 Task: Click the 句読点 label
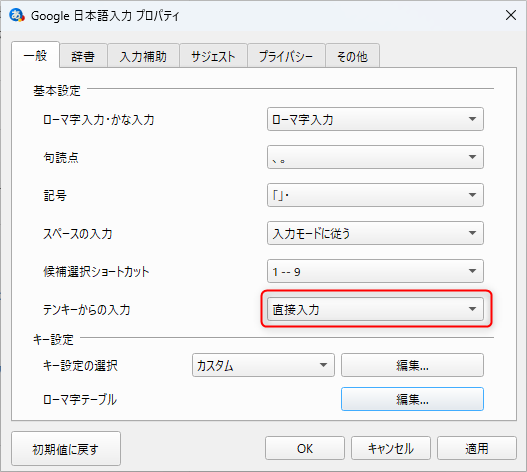tap(61, 157)
